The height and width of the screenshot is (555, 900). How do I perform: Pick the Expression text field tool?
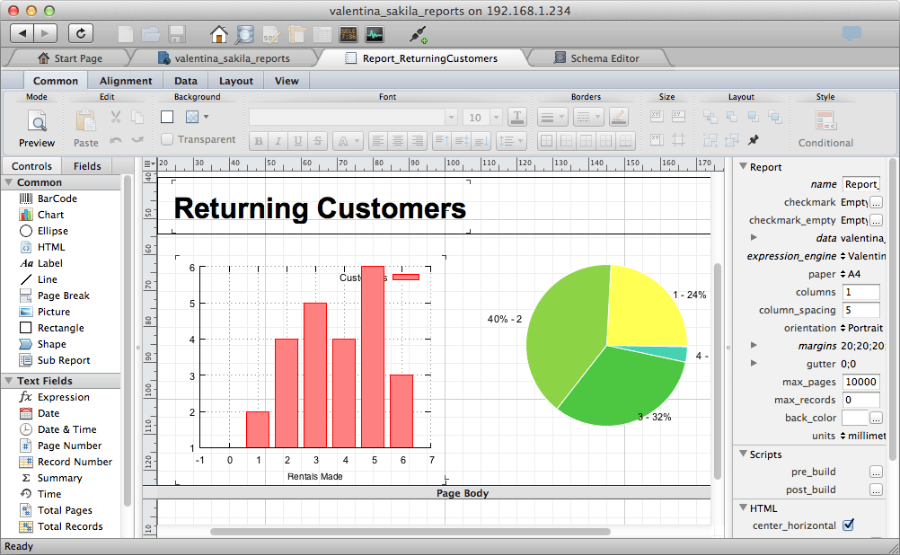pos(63,397)
